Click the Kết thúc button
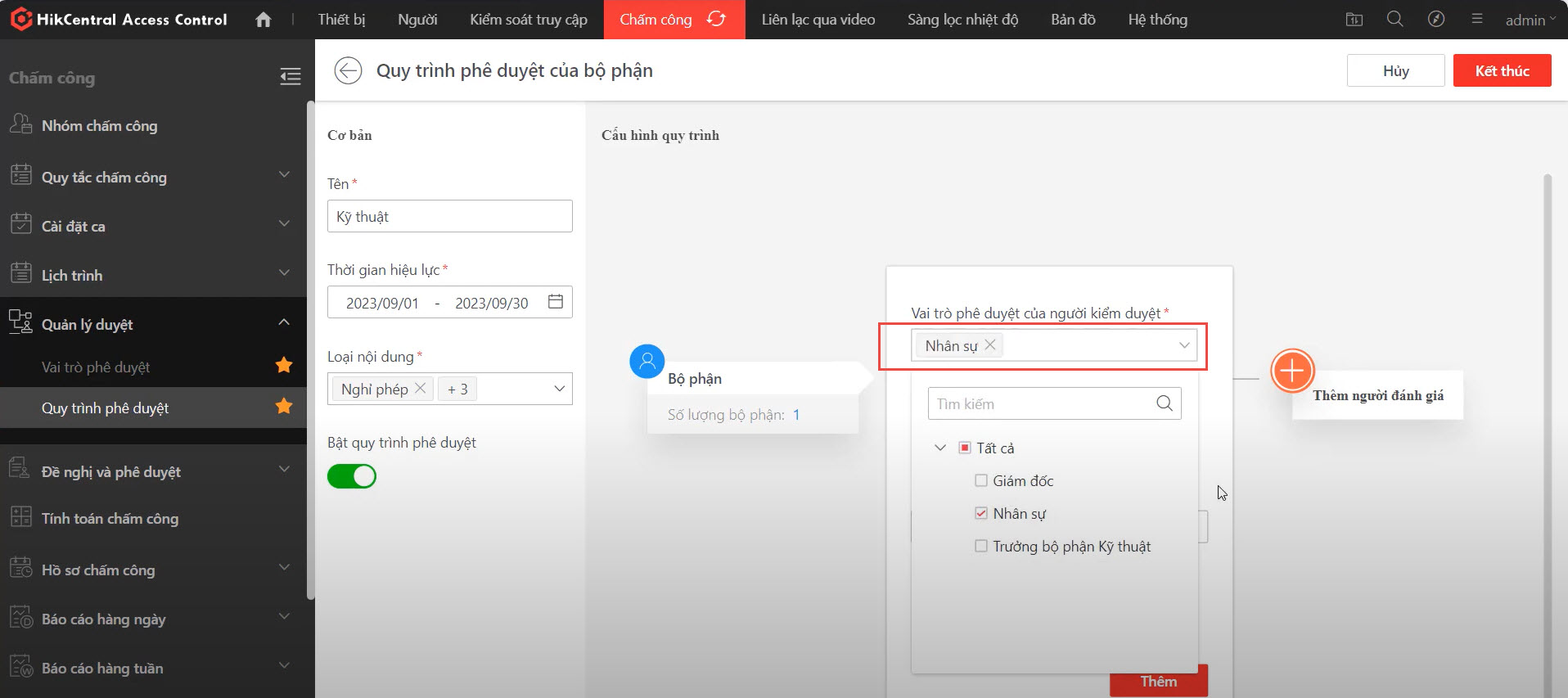 (1502, 71)
